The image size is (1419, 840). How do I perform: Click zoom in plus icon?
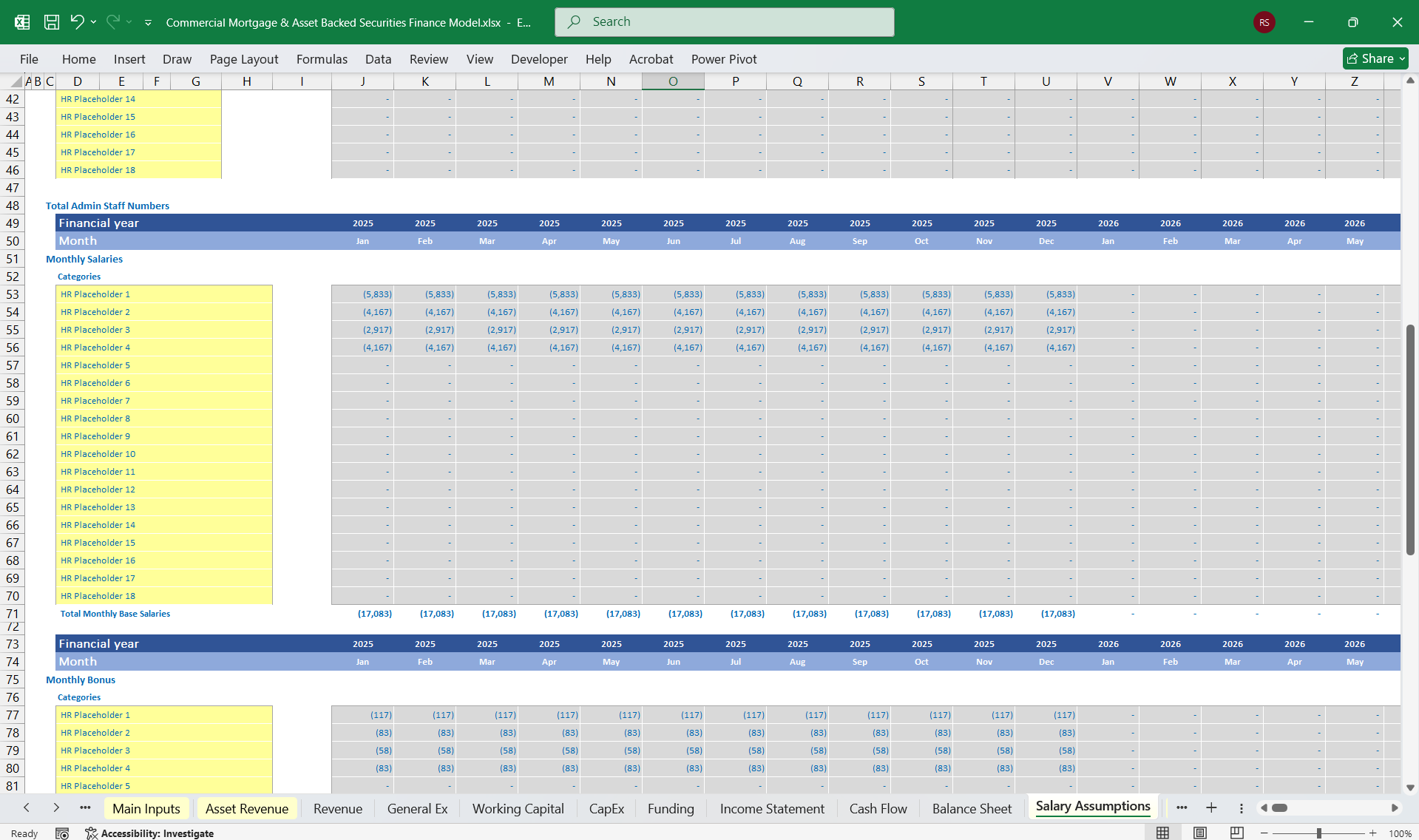pyautogui.click(x=1373, y=833)
